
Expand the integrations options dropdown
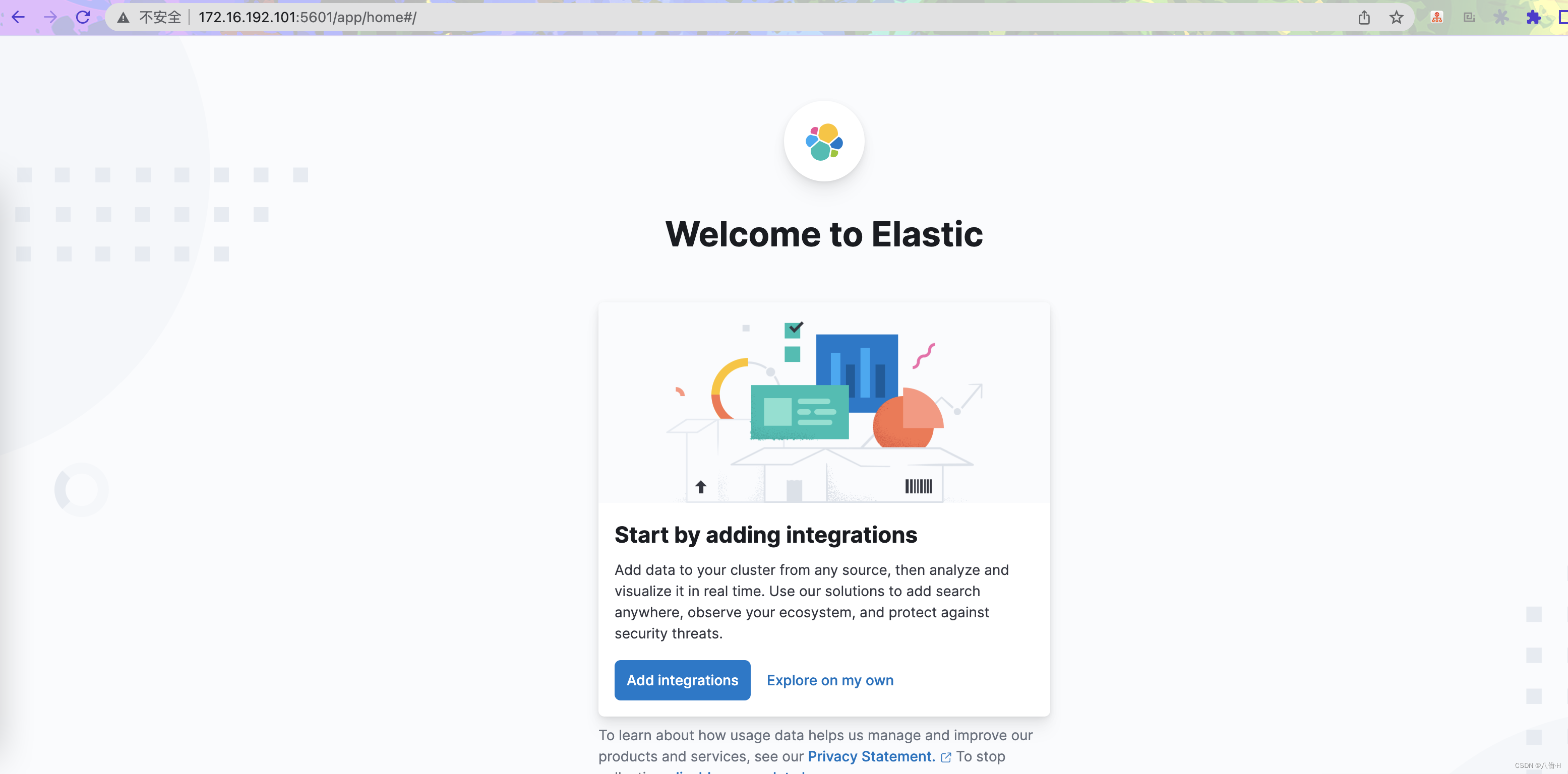(683, 680)
